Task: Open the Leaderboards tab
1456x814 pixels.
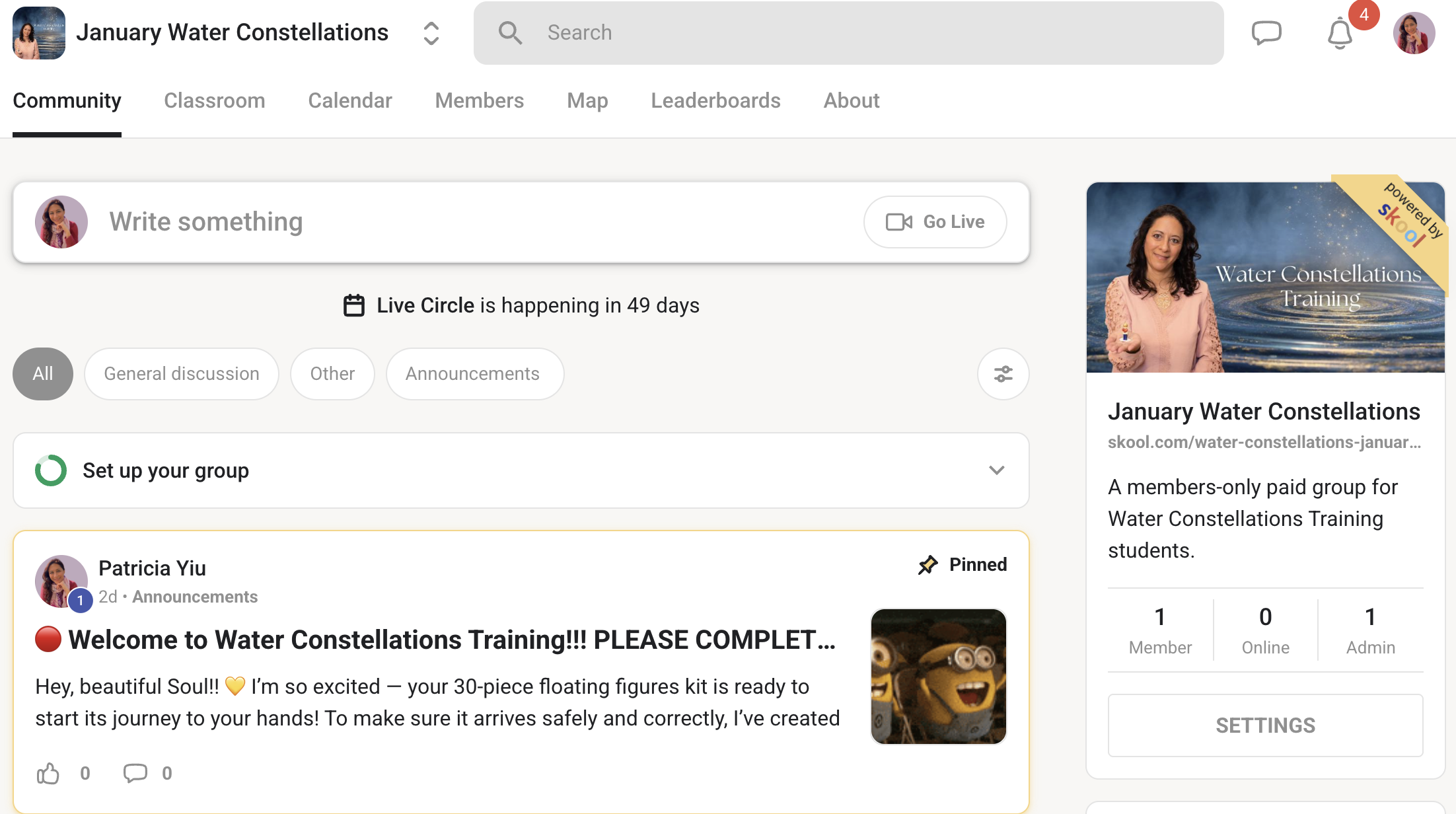Action: point(715,100)
